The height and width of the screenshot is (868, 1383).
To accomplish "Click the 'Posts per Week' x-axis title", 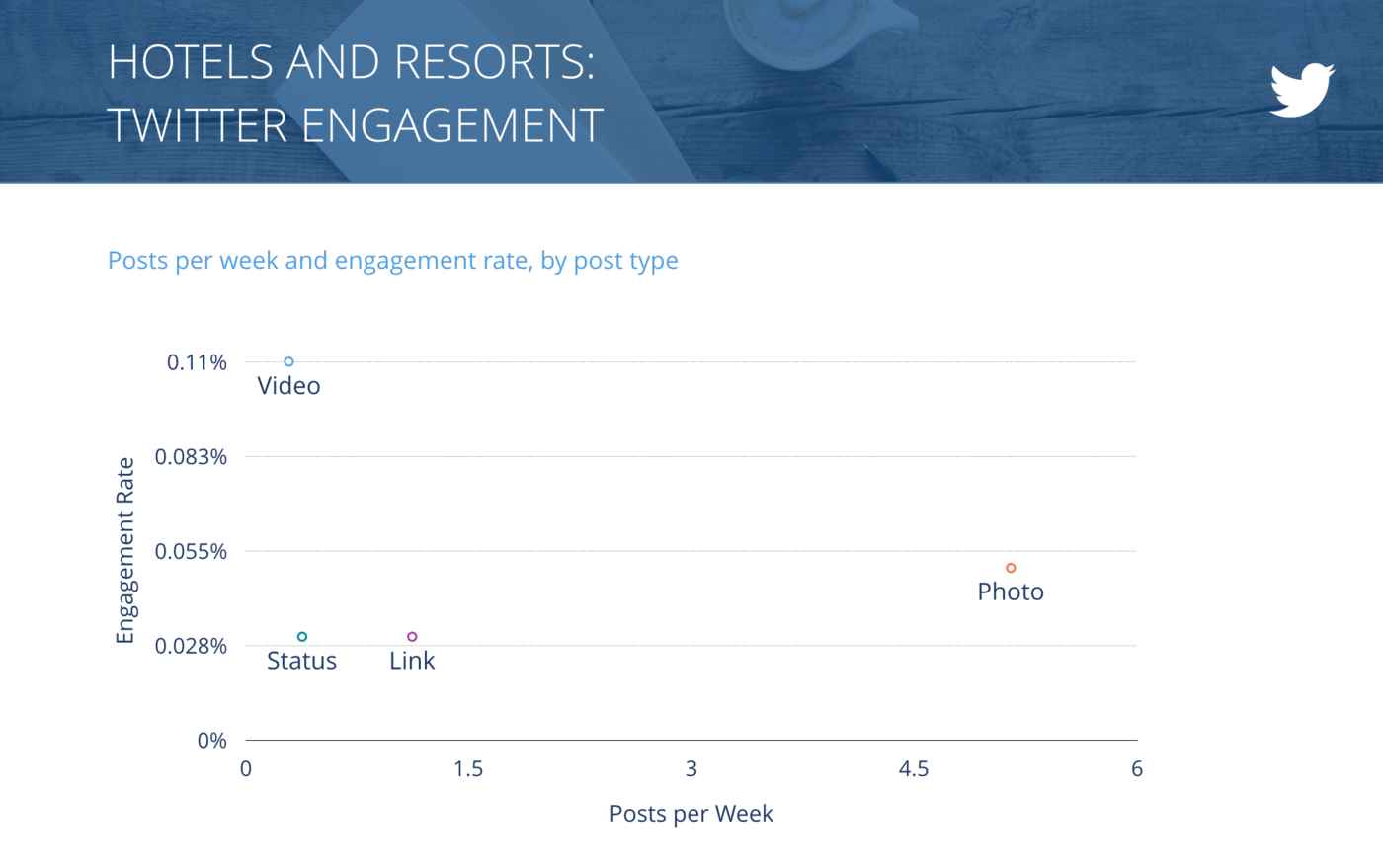I will pyautogui.click(x=691, y=814).
